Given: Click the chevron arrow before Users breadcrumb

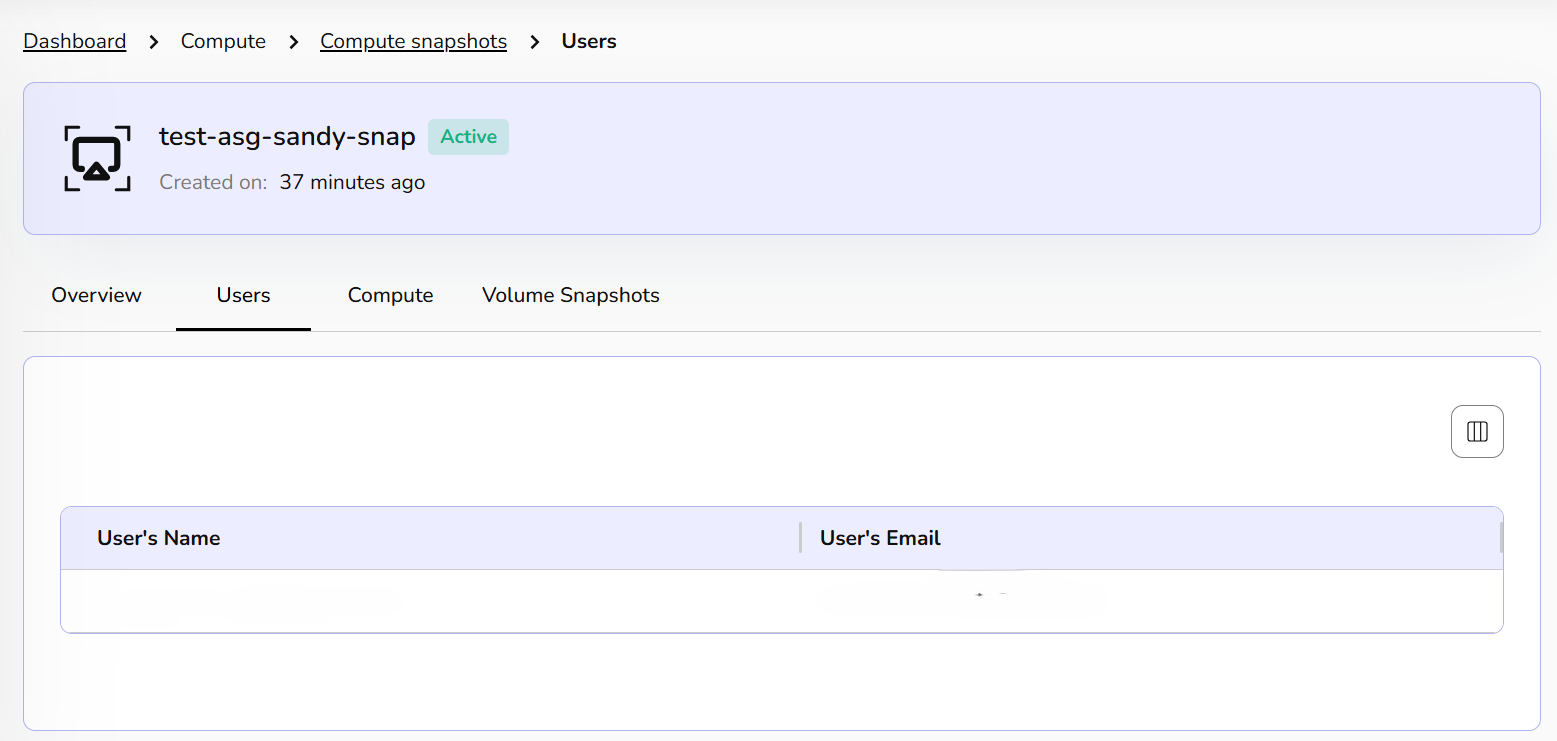Looking at the screenshot, I should 535,42.
